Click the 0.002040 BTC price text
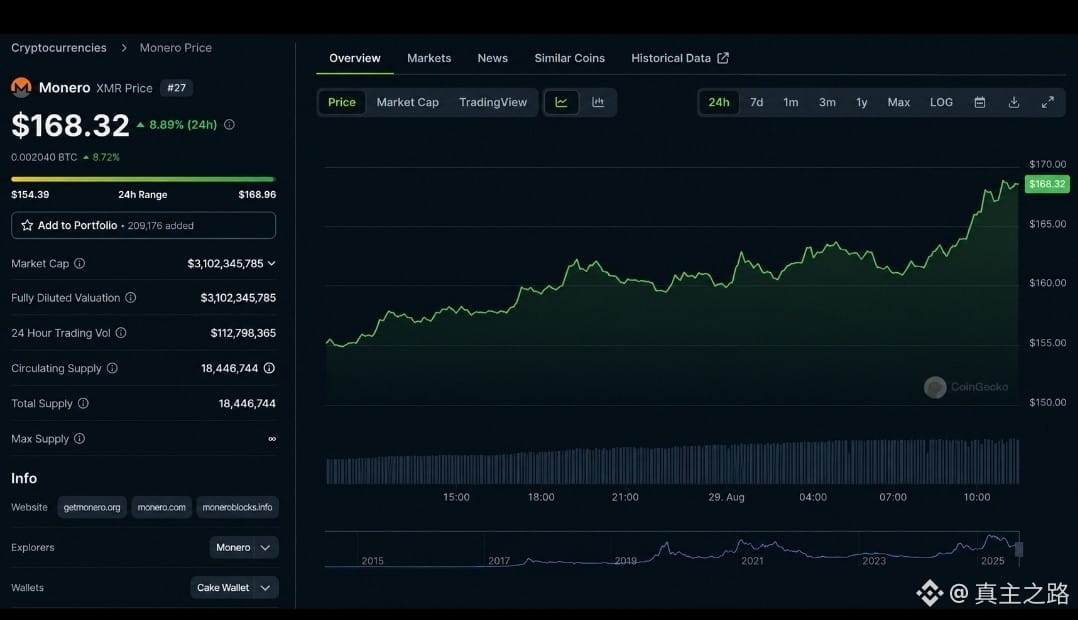The image size is (1078, 620). point(44,157)
